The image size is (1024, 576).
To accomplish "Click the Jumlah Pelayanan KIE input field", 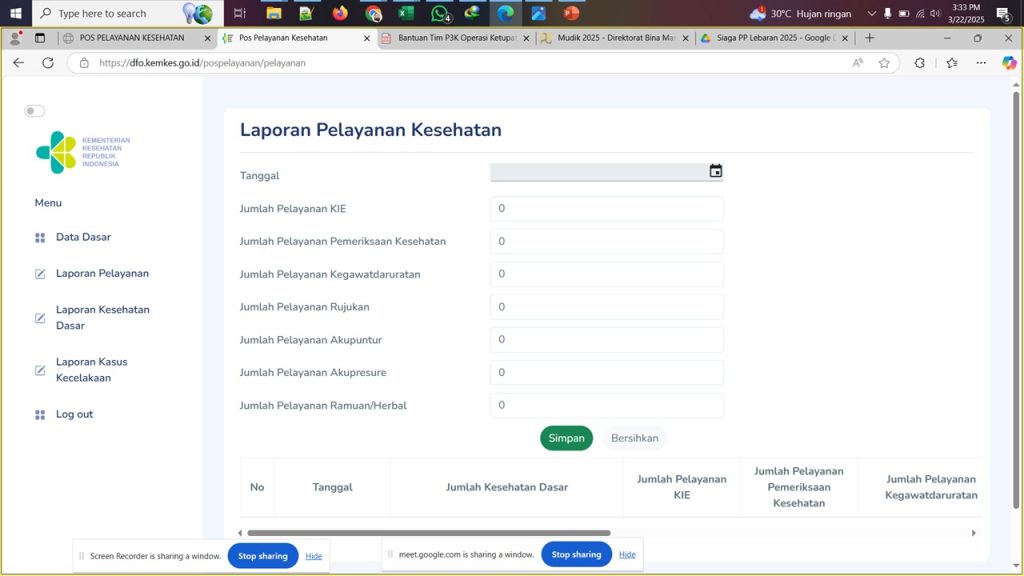I will 606,209.
